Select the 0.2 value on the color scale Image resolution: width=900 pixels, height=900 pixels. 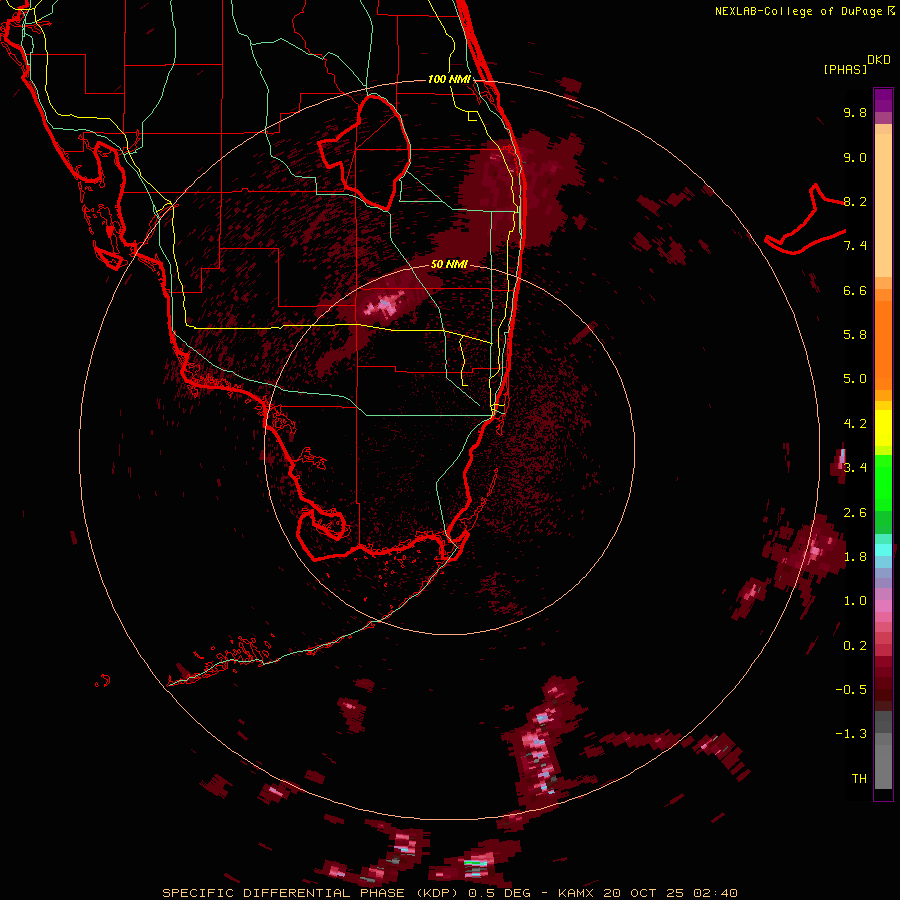pos(855,646)
